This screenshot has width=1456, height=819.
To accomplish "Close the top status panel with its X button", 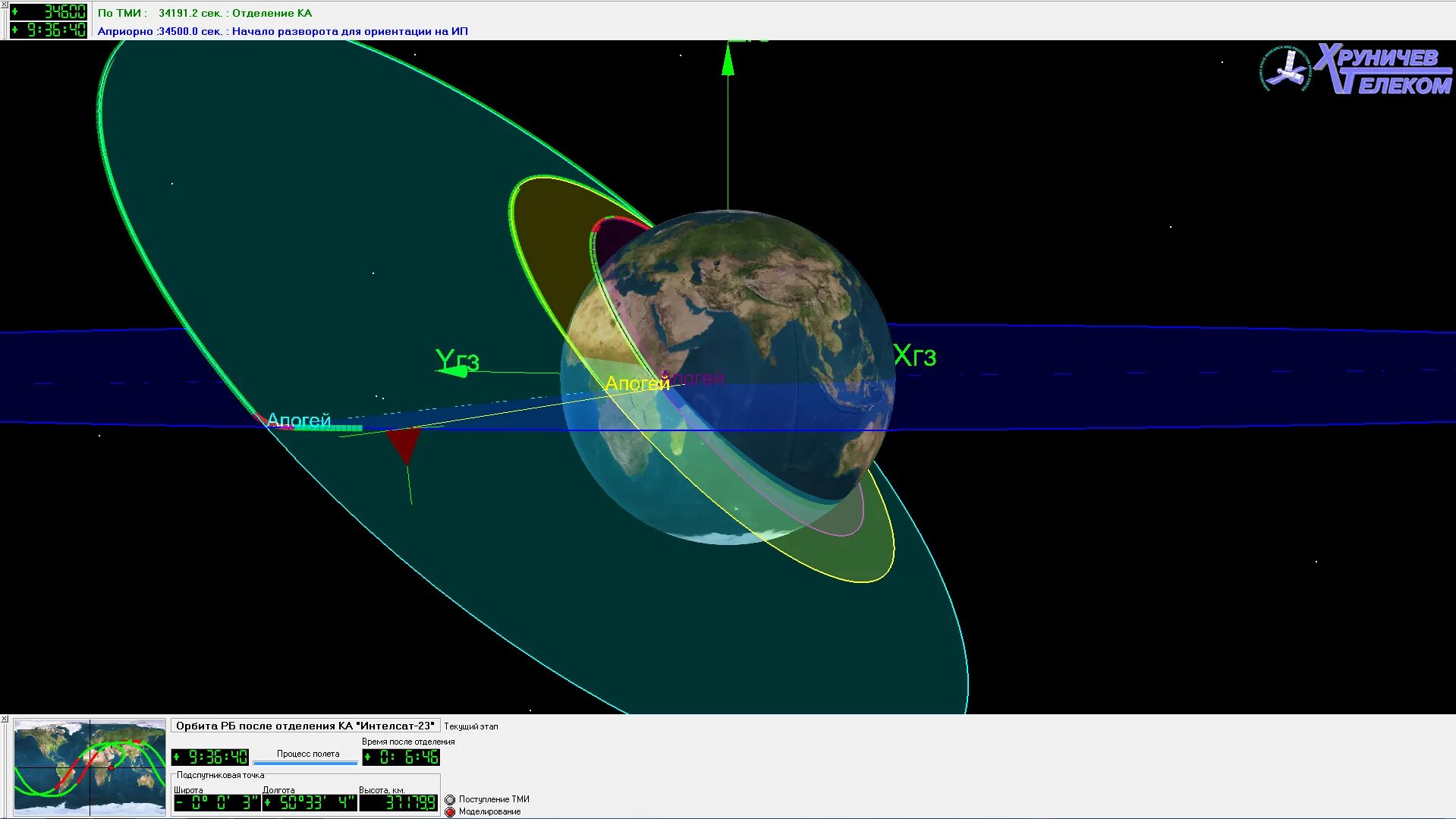I will click(x=4, y=5).
